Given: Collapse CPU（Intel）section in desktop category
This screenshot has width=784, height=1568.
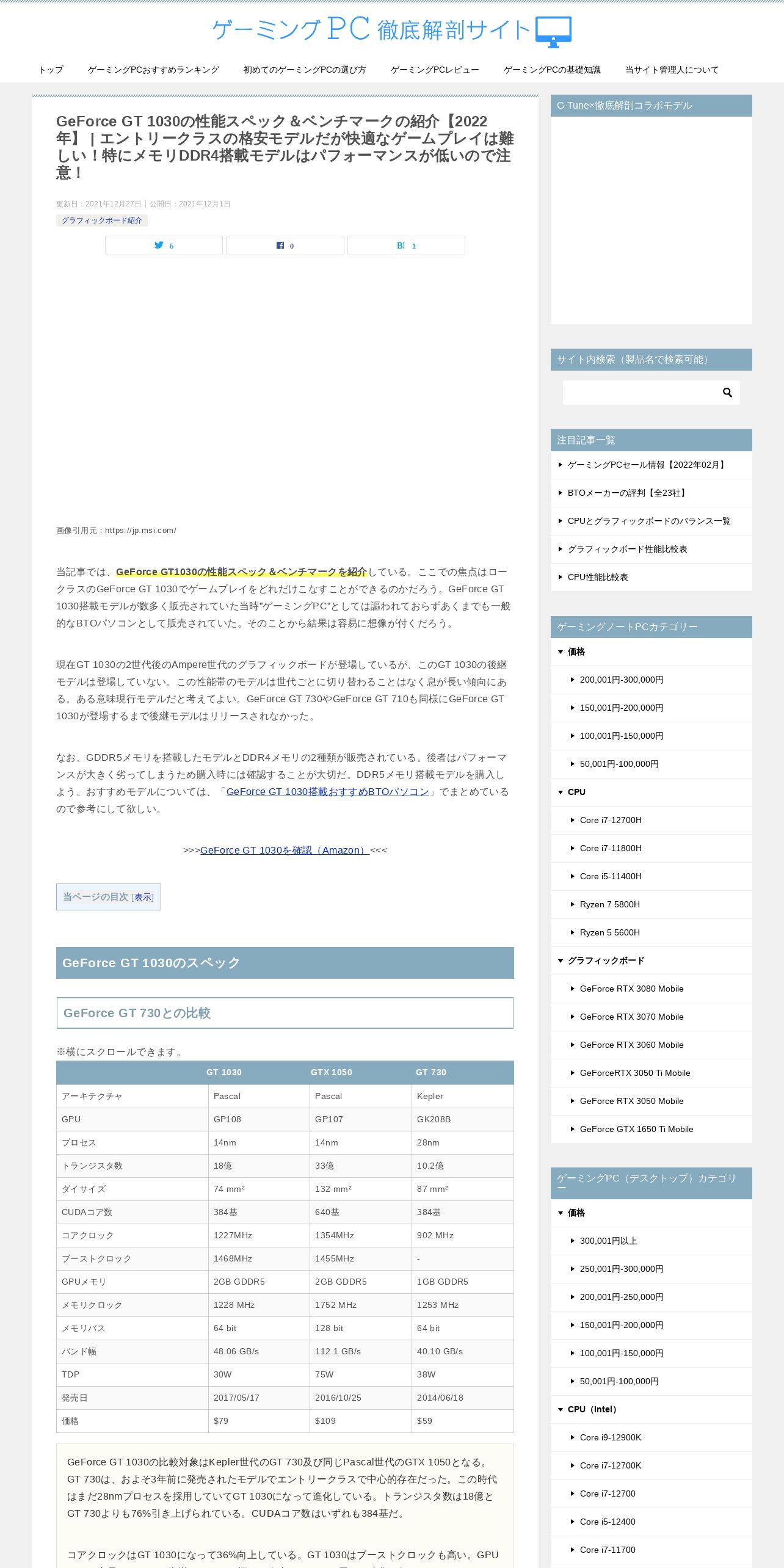Looking at the screenshot, I should (652, 1409).
